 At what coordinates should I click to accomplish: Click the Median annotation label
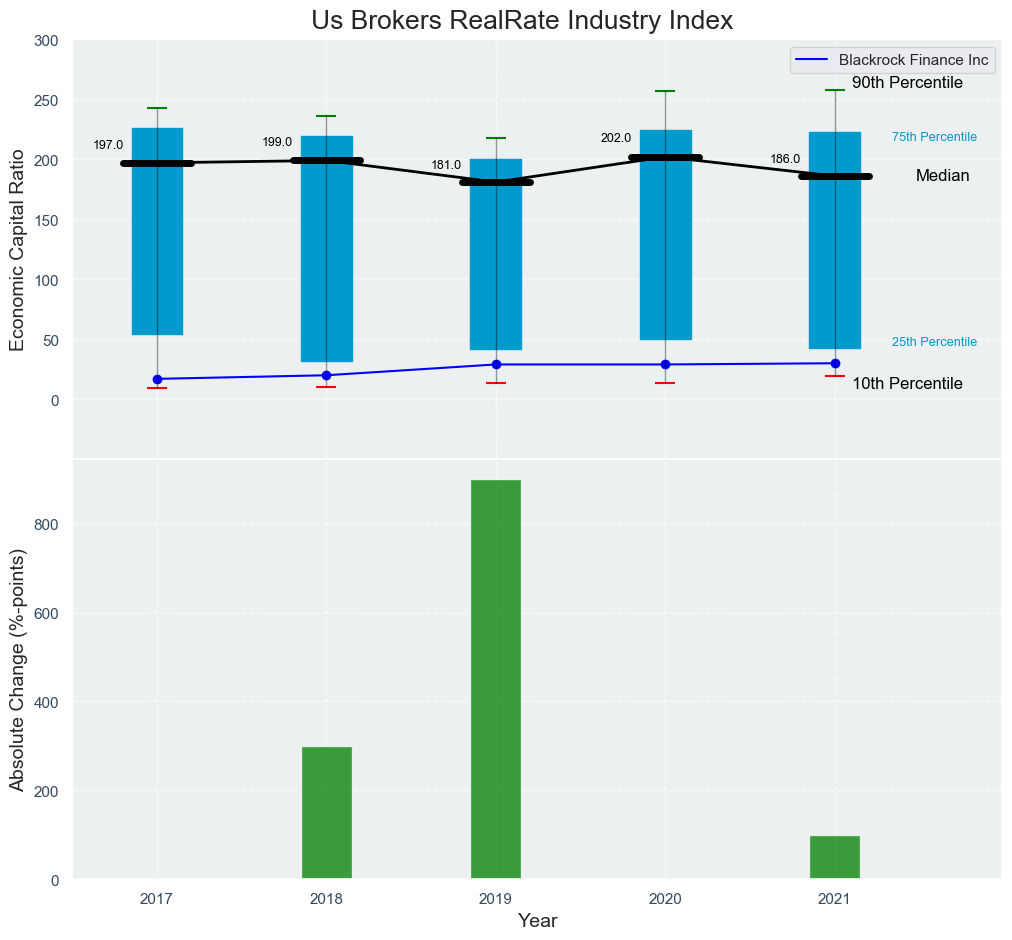[x=942, y=176]
